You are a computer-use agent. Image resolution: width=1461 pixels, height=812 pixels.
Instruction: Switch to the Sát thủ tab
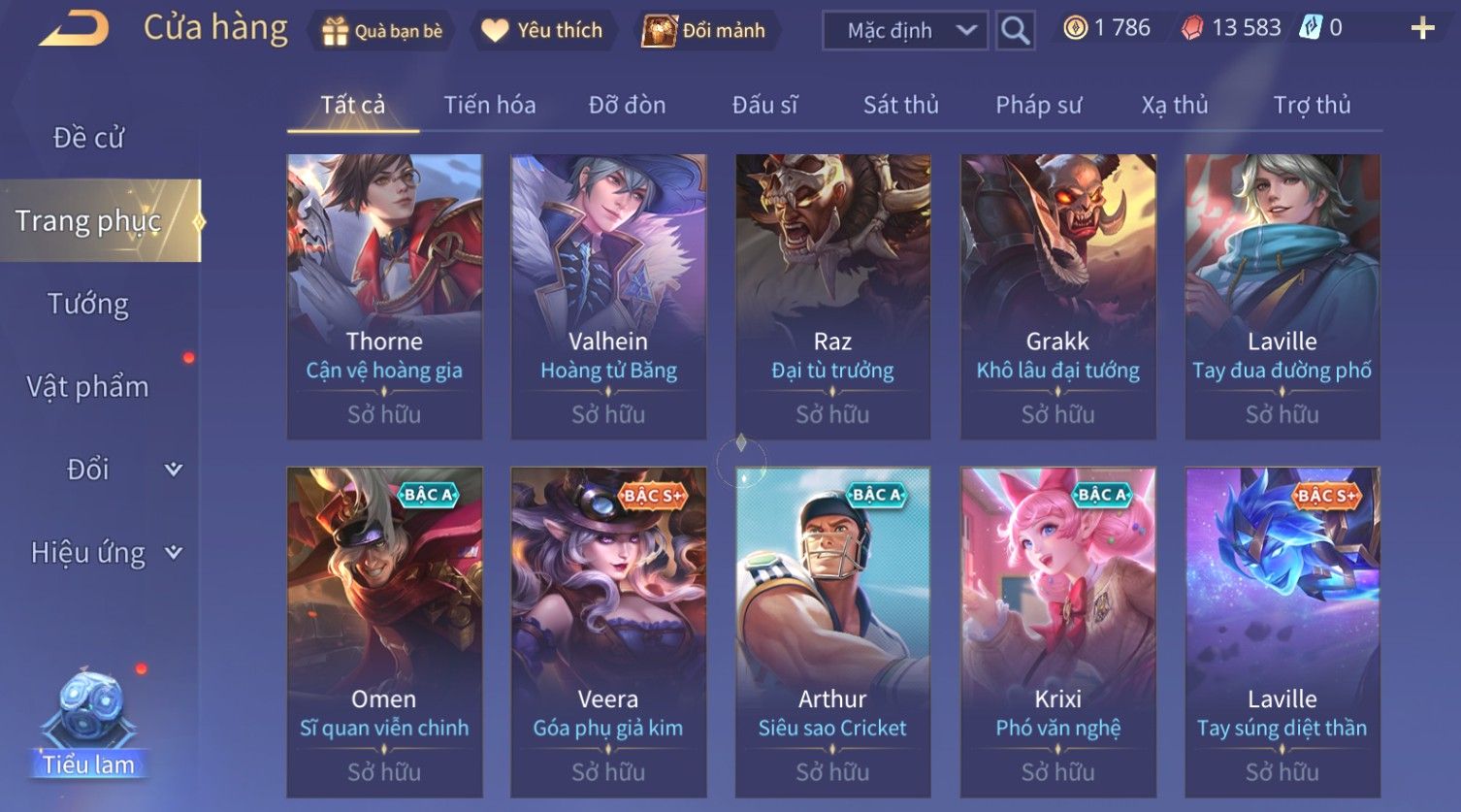point(901,105)
